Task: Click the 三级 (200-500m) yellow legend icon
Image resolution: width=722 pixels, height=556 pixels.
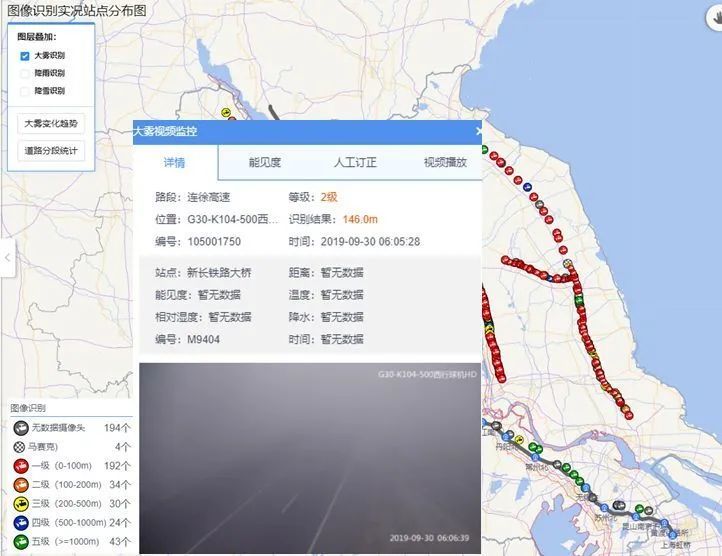Action: pyautogui.click(x=21, y=504)
